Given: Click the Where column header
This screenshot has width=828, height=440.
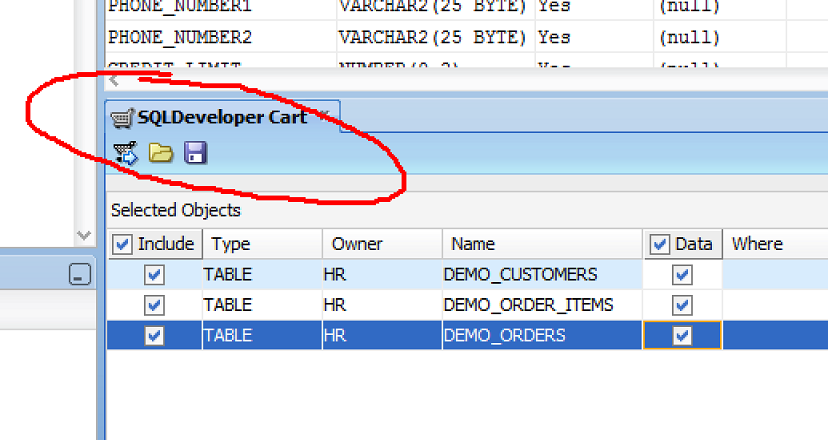Looking at the screenshot, I should tap(775, 244).
